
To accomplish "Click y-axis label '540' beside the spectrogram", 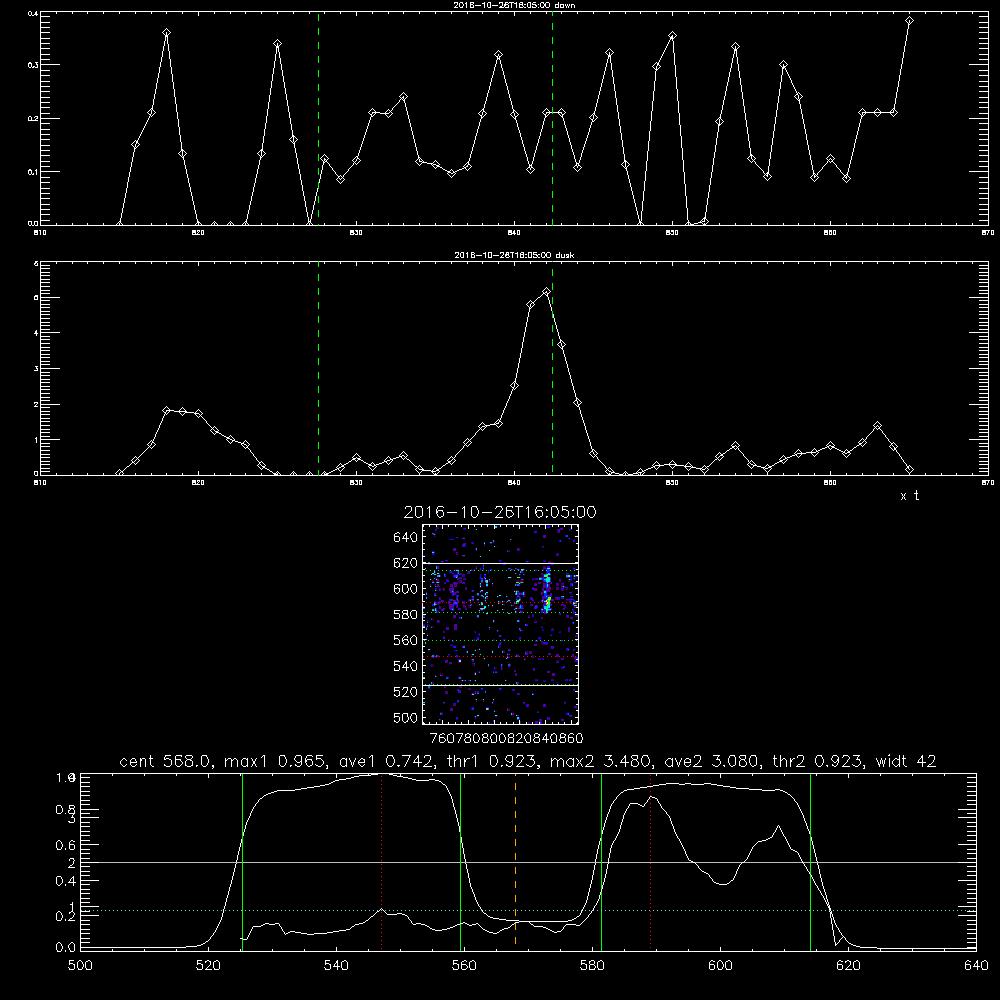I will pos(406,666).
